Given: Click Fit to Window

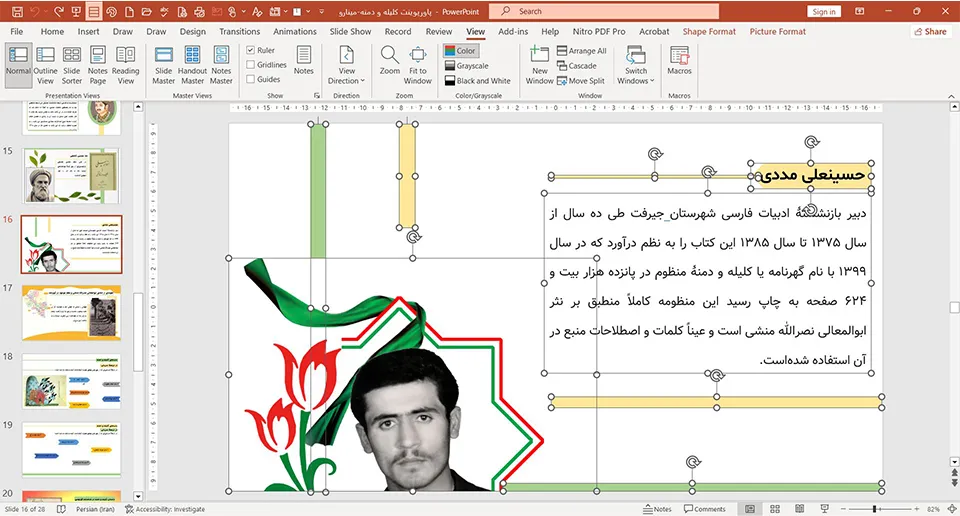Looking at the screenshot, I should pos(418,65).
